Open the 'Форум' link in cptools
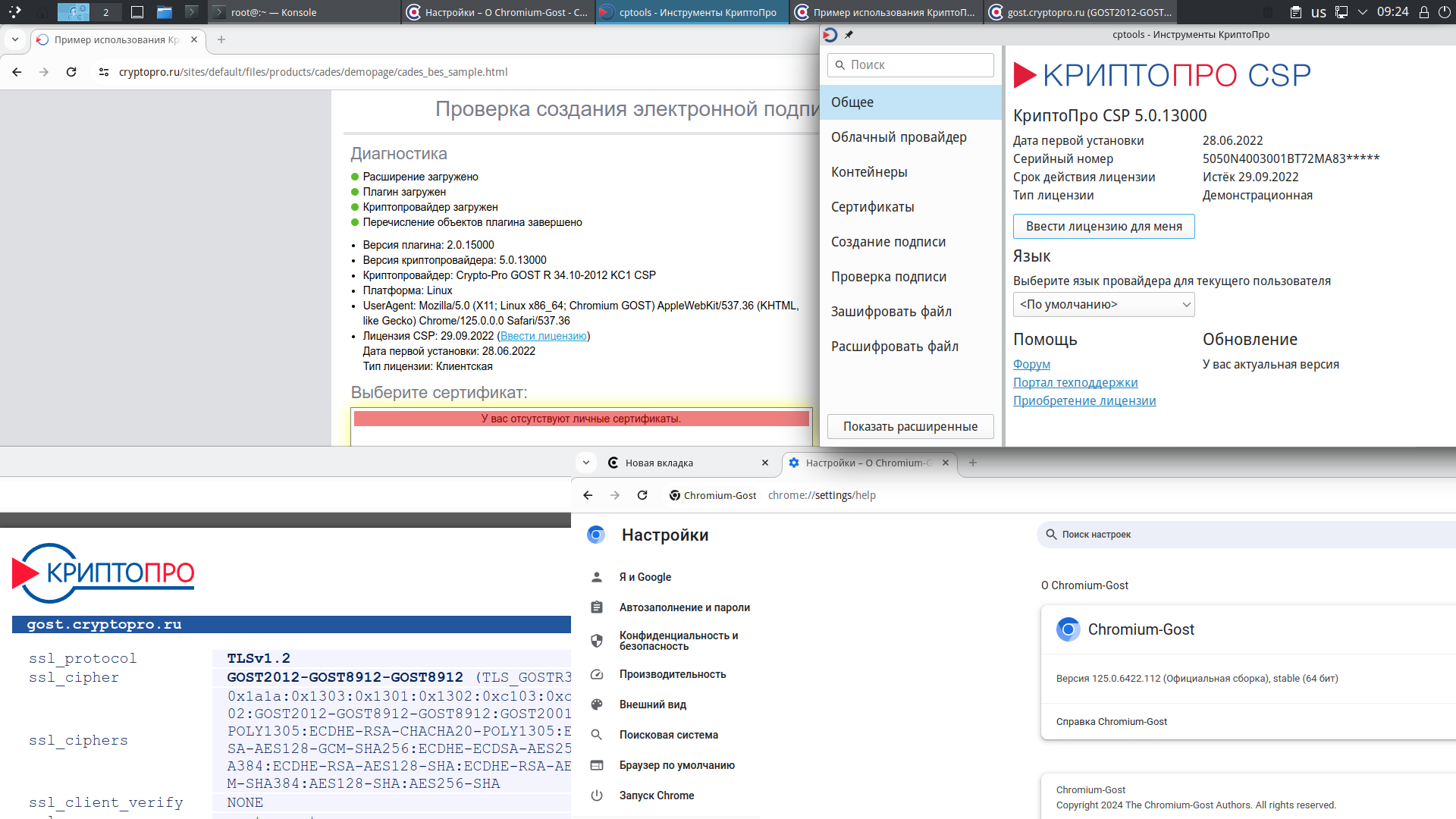 click(x=1031, y=364)
